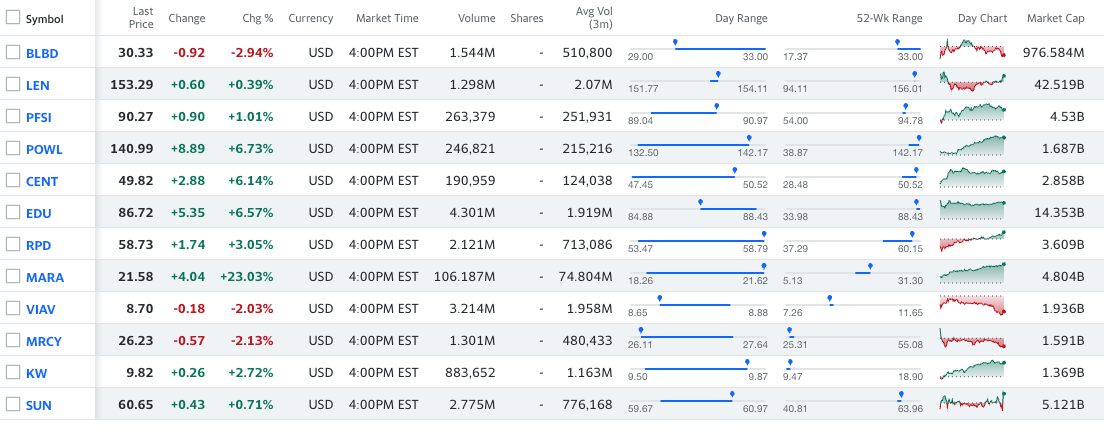Check the KW row checkbox

coord(13,372)
